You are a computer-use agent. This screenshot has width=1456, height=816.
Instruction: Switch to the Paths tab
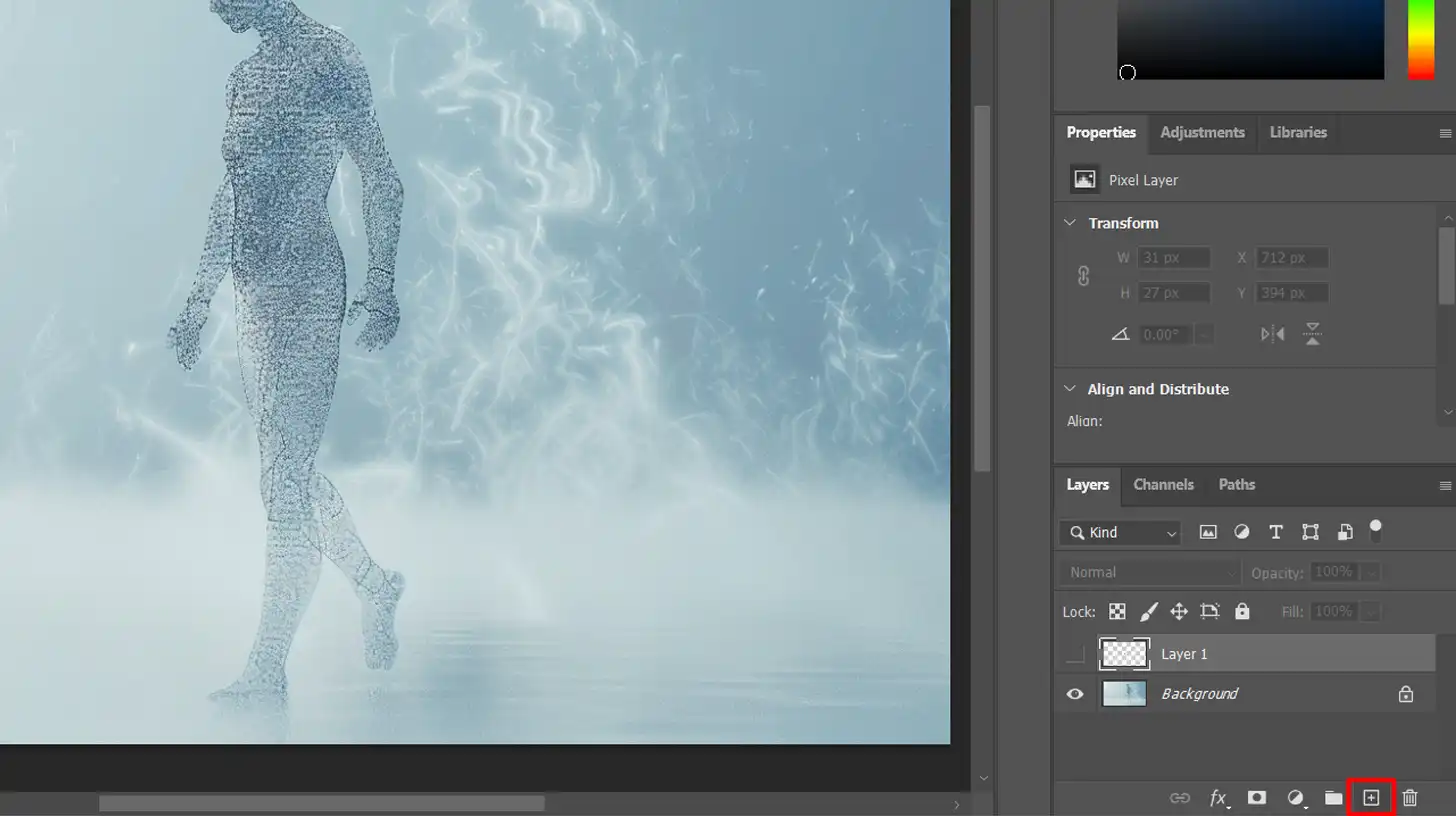(x=1236, y=485)
